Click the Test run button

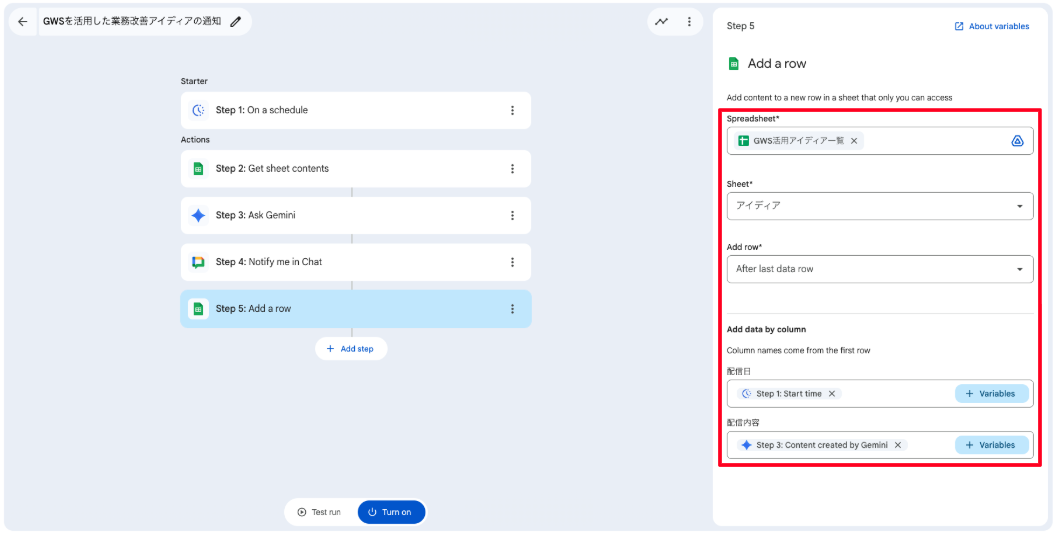319,512
